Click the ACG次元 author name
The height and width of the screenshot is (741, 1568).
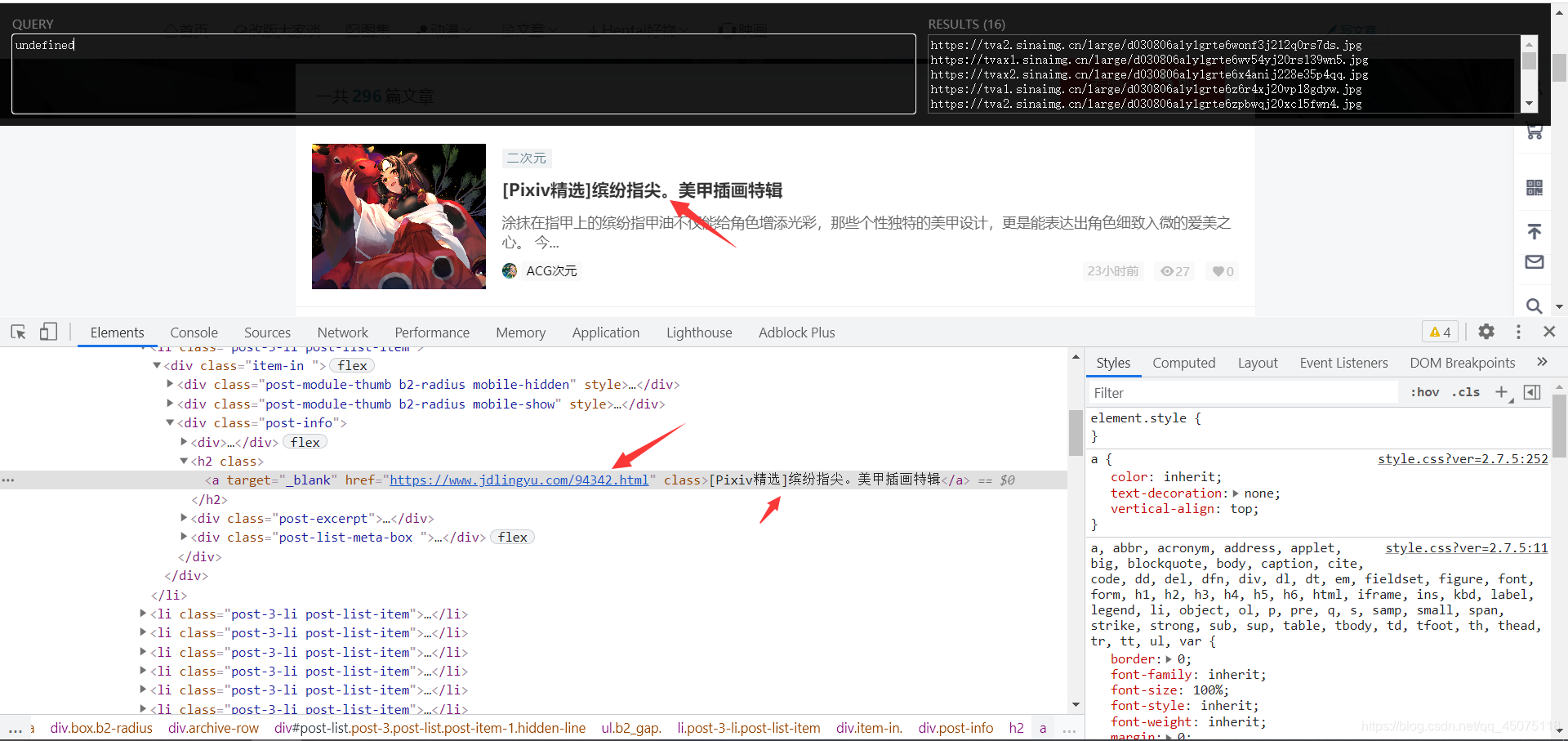click(x=551, y=271)
